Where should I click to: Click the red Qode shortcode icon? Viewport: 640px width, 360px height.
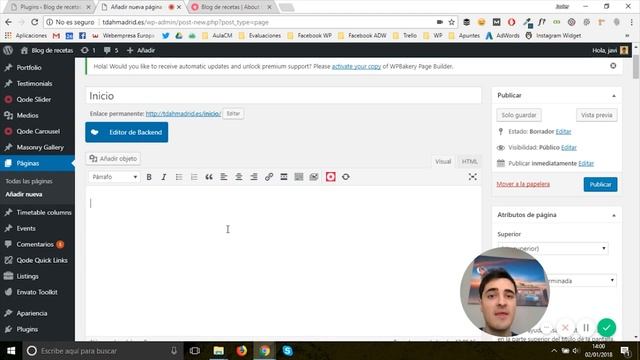click(x=331, y=177)
